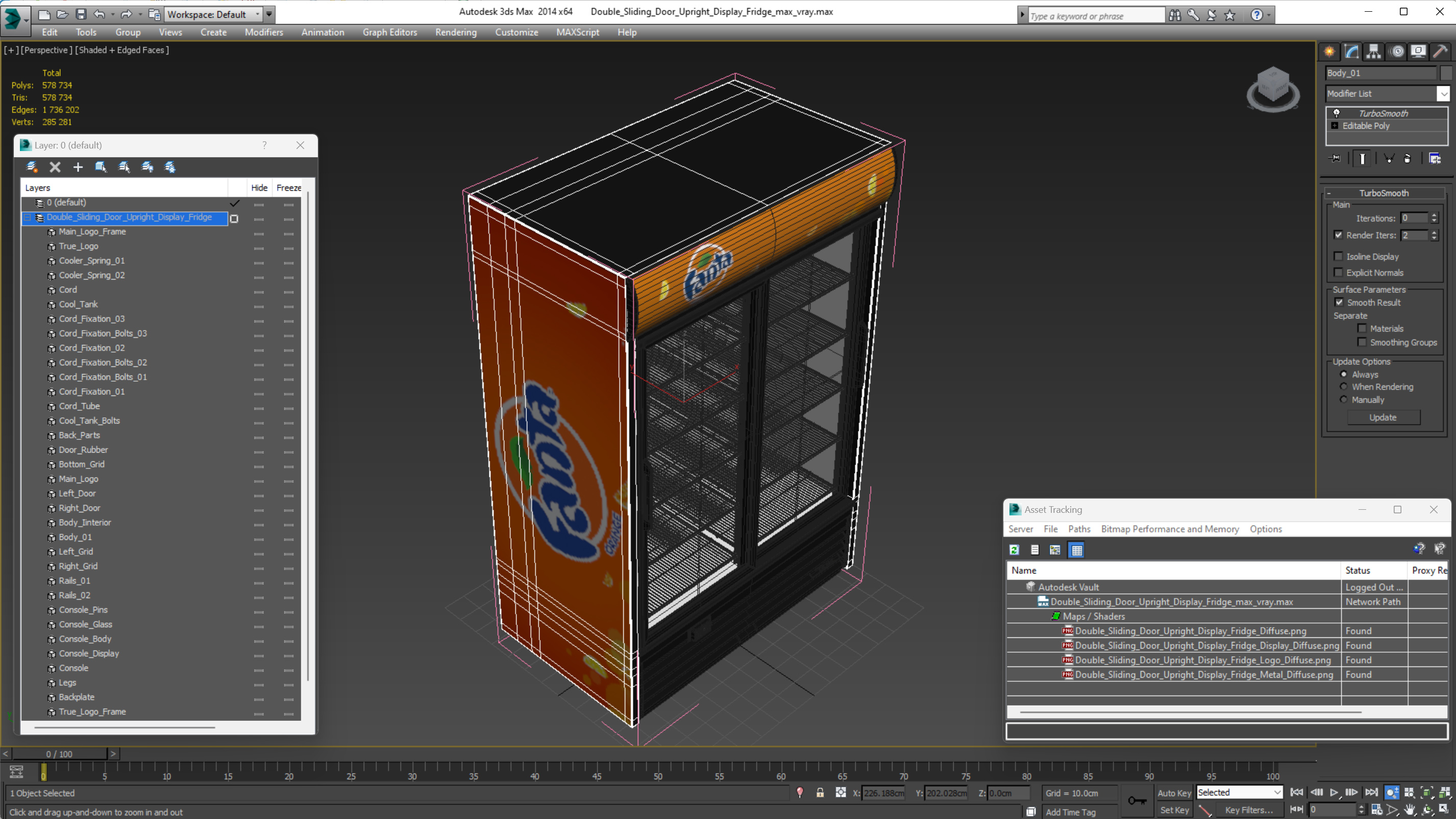
Task: Click the Search binoculars icon
Action: tap(1174, 15)
